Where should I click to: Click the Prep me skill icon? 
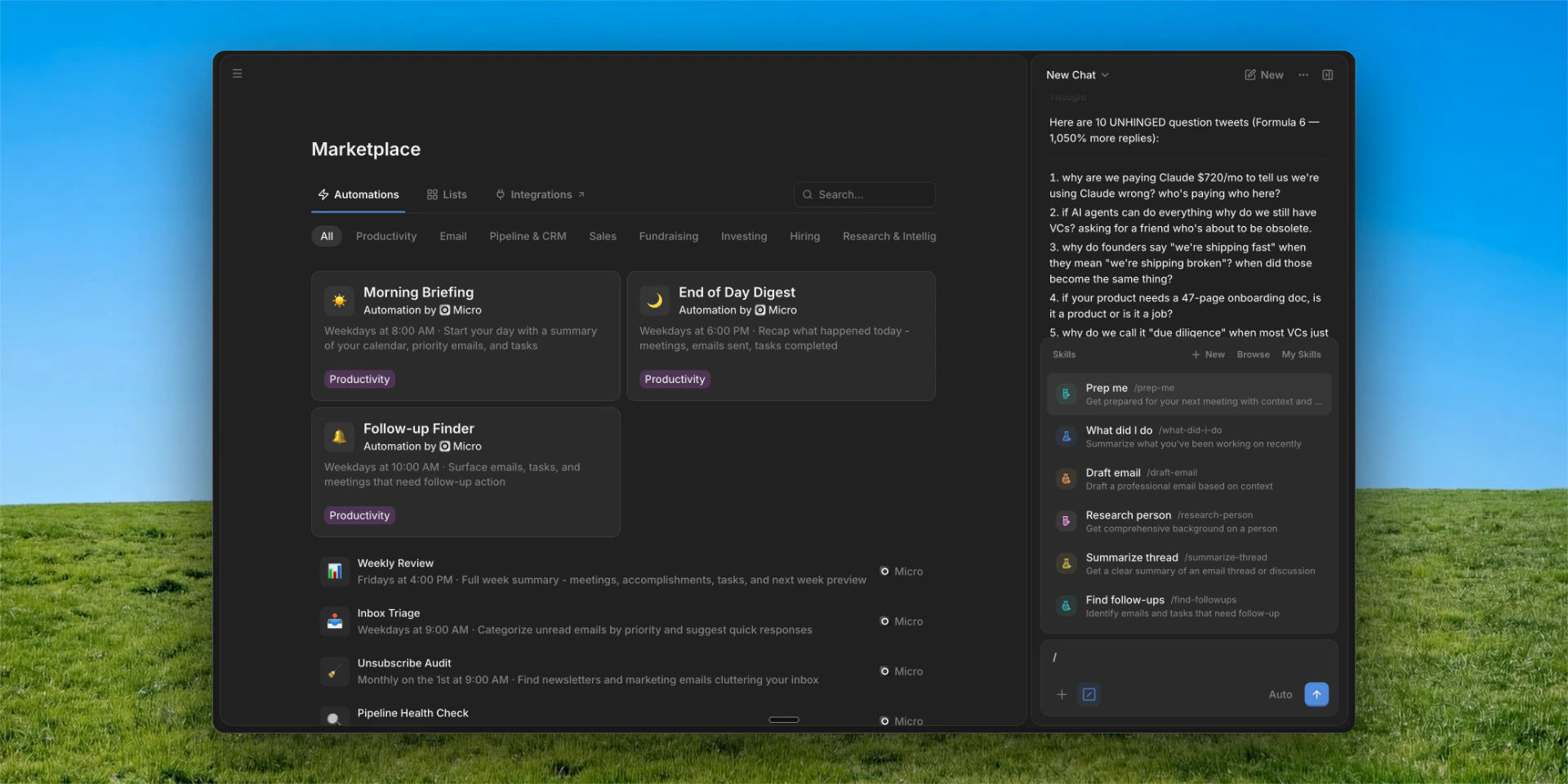[x=1066, y=394]
